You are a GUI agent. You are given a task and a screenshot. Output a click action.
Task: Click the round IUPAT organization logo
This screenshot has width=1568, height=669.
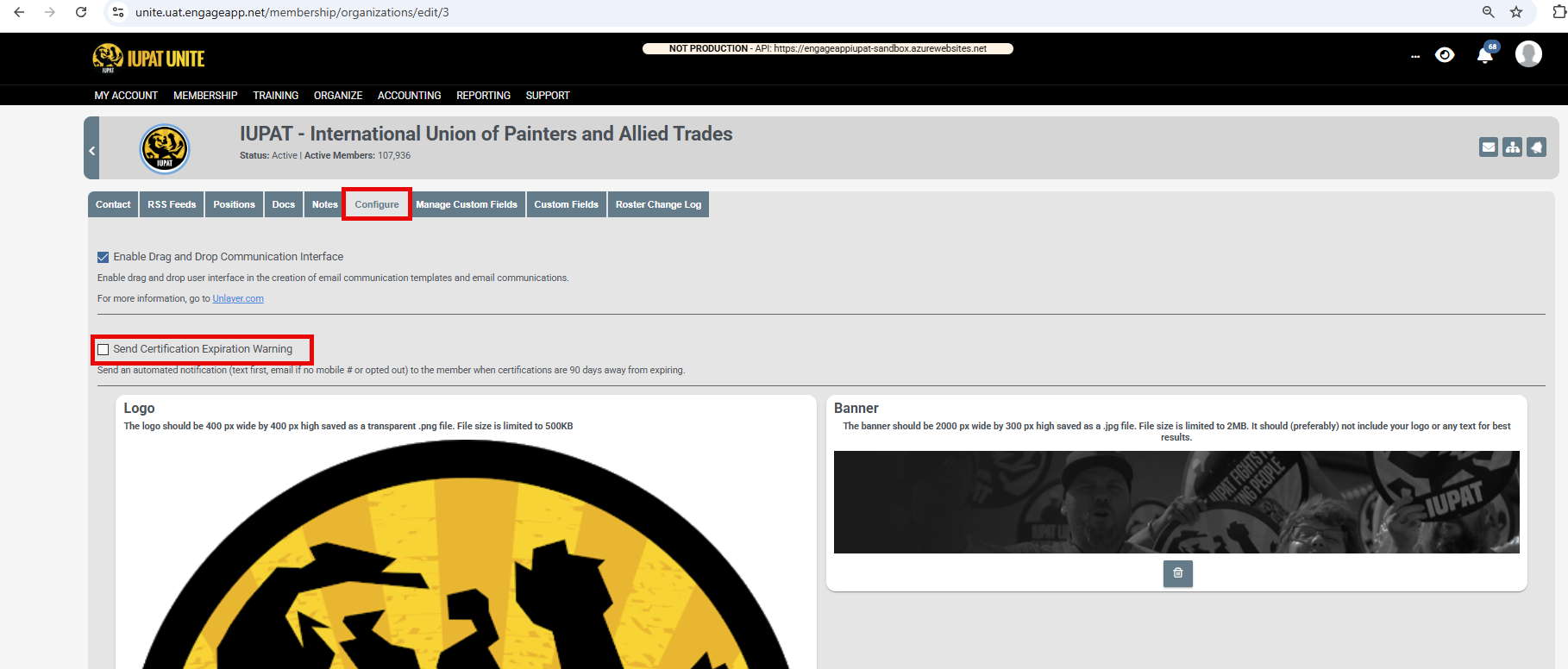point(164,148)
